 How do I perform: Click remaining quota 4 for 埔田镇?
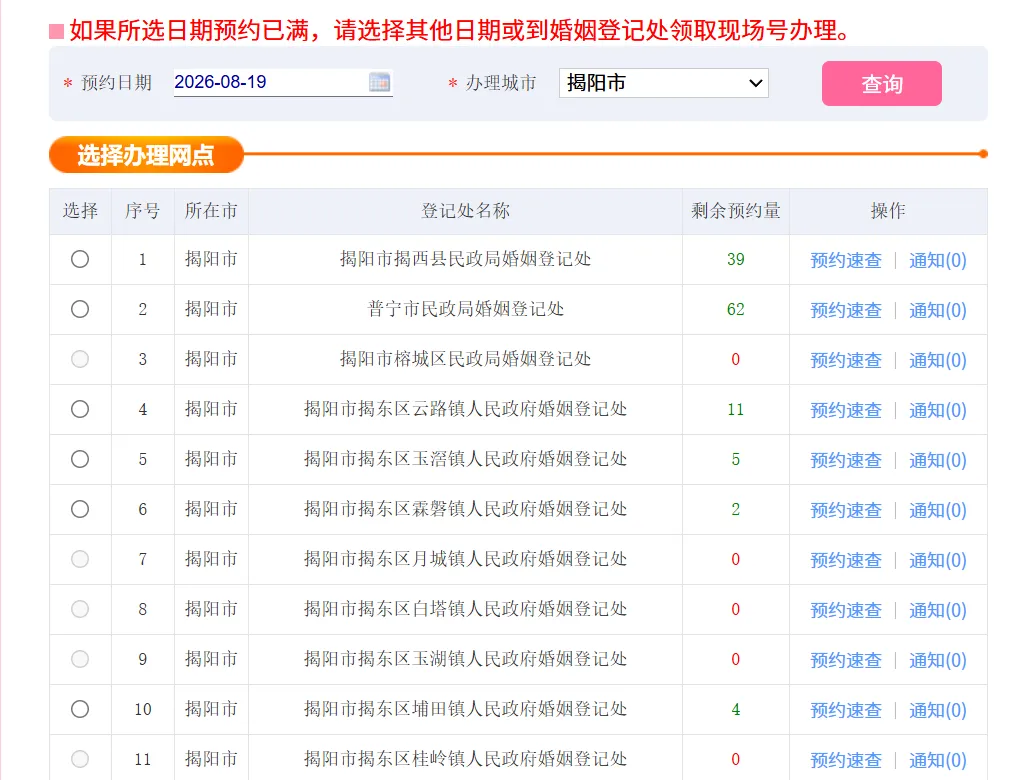point(736,709)
